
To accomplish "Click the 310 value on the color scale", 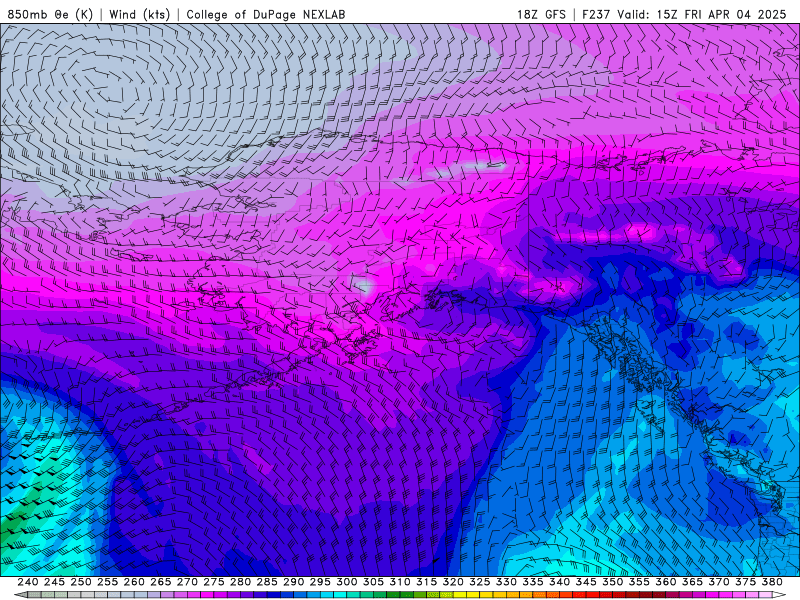I will (x=399, y=582).
